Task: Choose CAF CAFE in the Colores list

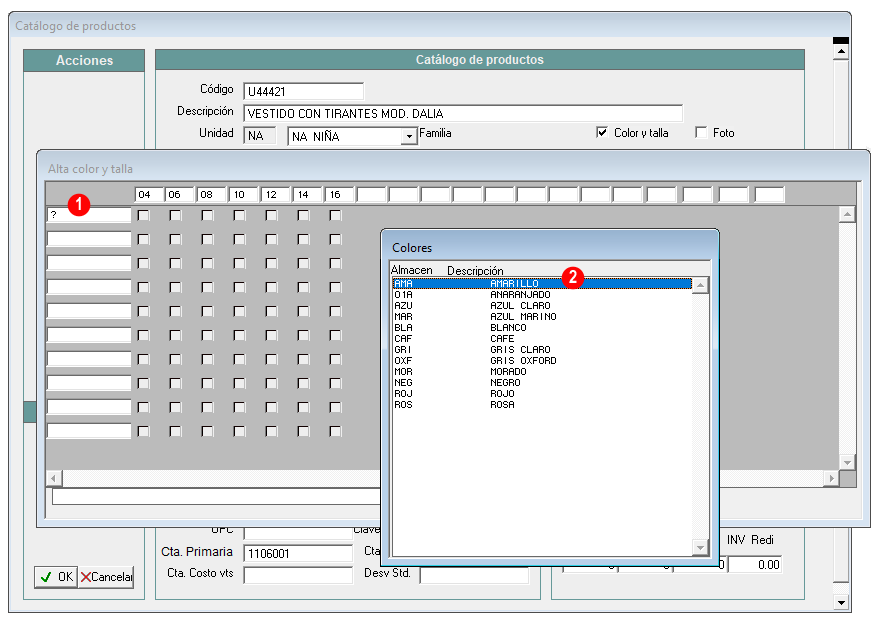Action: 542,338
